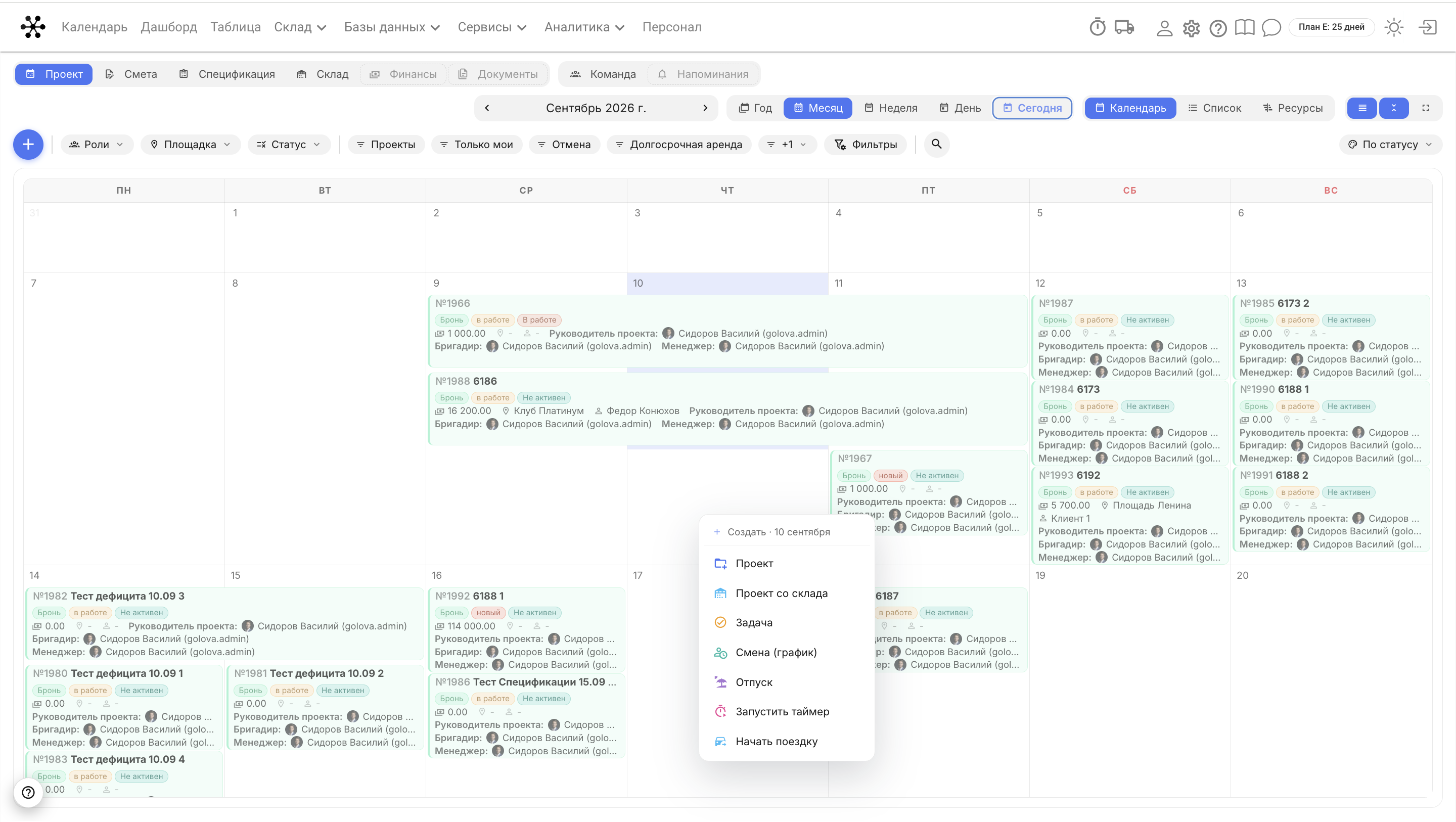Click the Сегодня button
1456x822 pixels.
pyautogui.click(x=1032, y=108)
